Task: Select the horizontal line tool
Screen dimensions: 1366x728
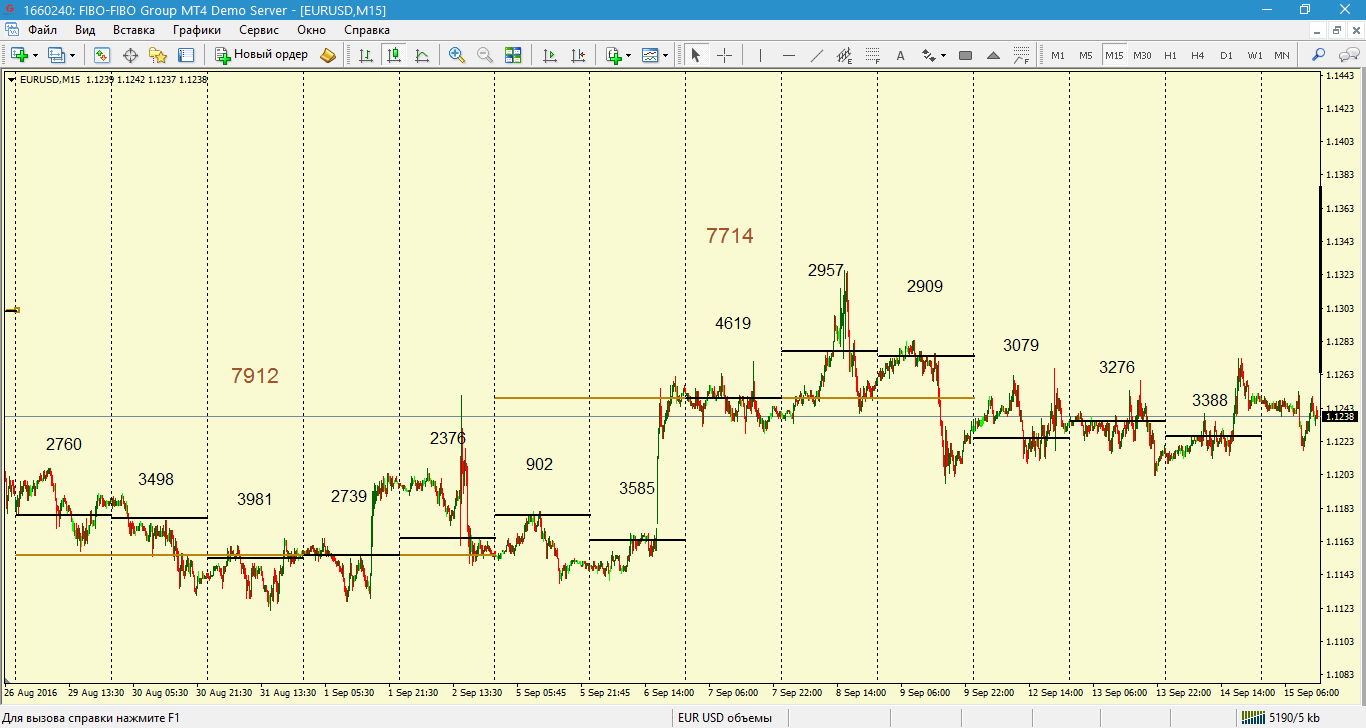Action: (x=788, y=55)
